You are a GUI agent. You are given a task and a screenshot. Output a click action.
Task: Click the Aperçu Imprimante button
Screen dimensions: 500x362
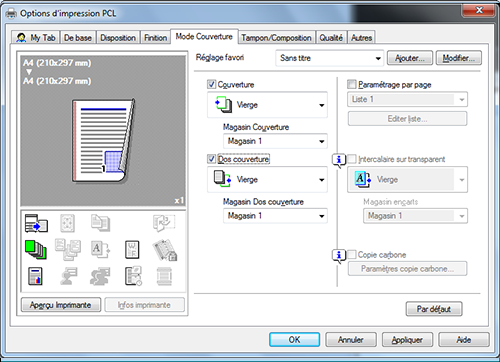61,305
